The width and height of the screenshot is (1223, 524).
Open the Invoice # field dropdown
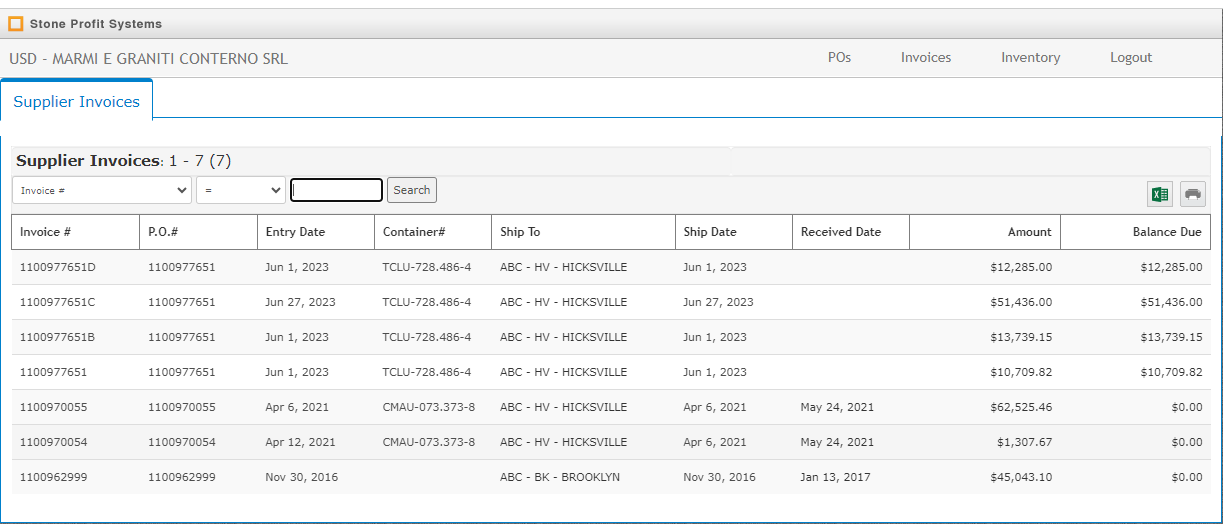click(102, 190)
